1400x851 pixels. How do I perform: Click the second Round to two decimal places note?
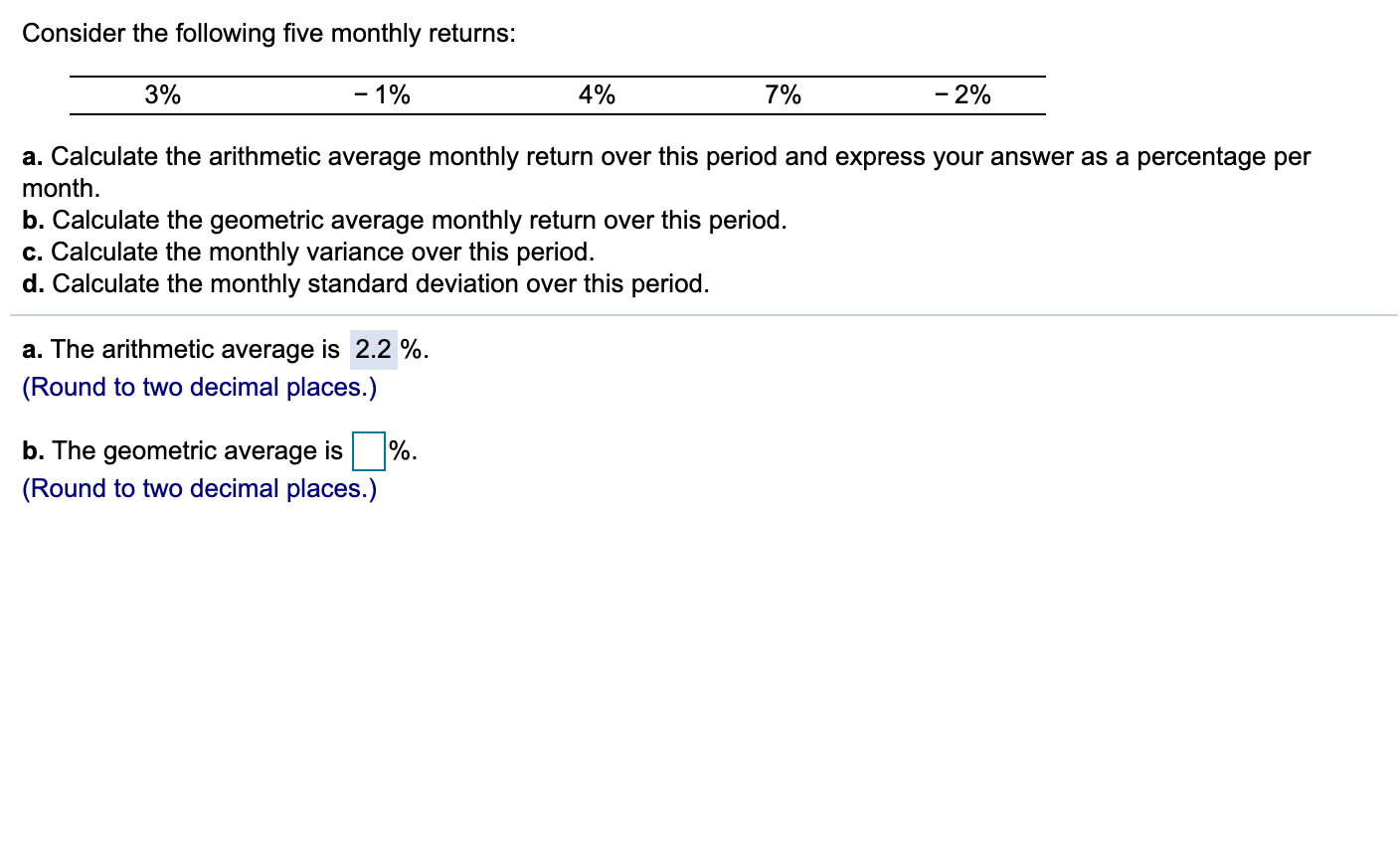(198, 488)
